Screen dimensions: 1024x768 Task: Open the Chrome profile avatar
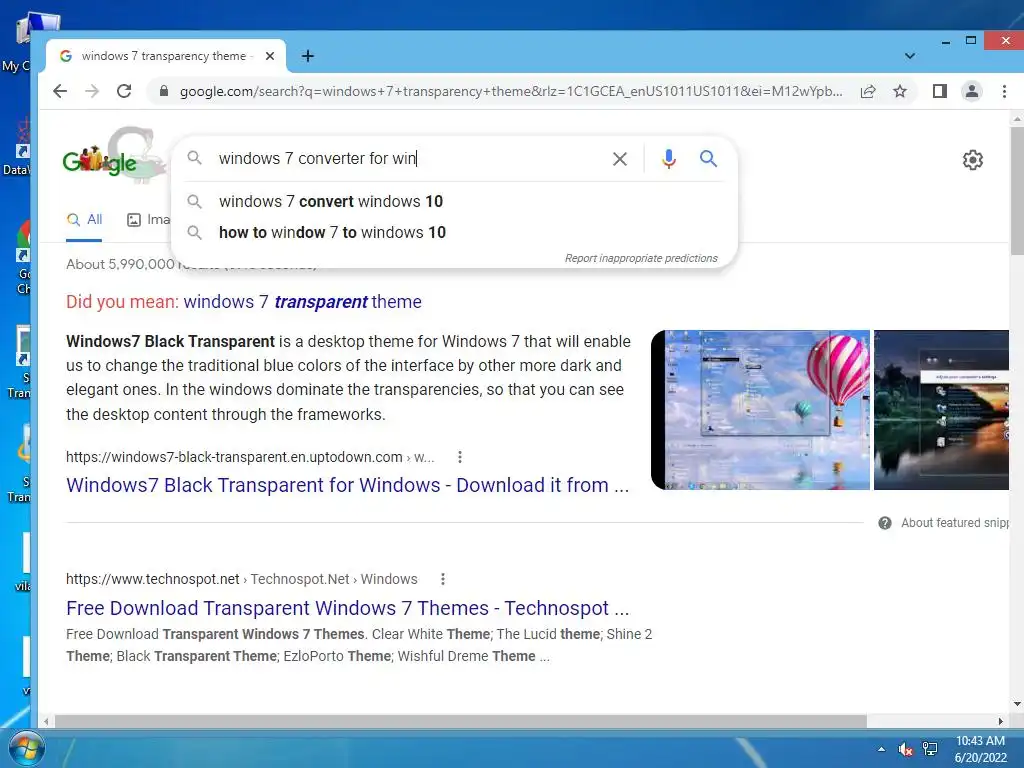click(972, 91)
